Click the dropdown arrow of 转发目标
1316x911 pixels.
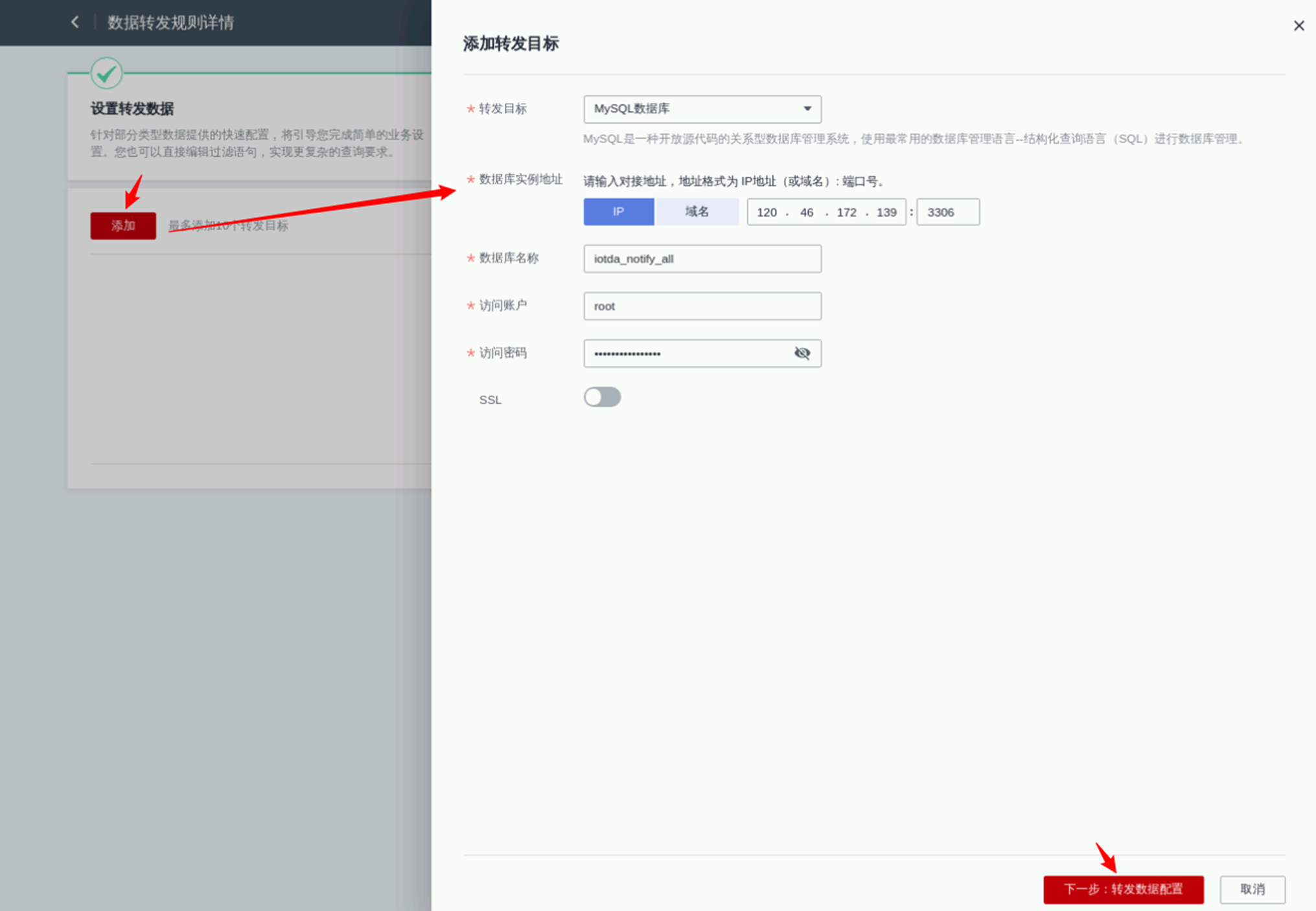tap(807, 109)
